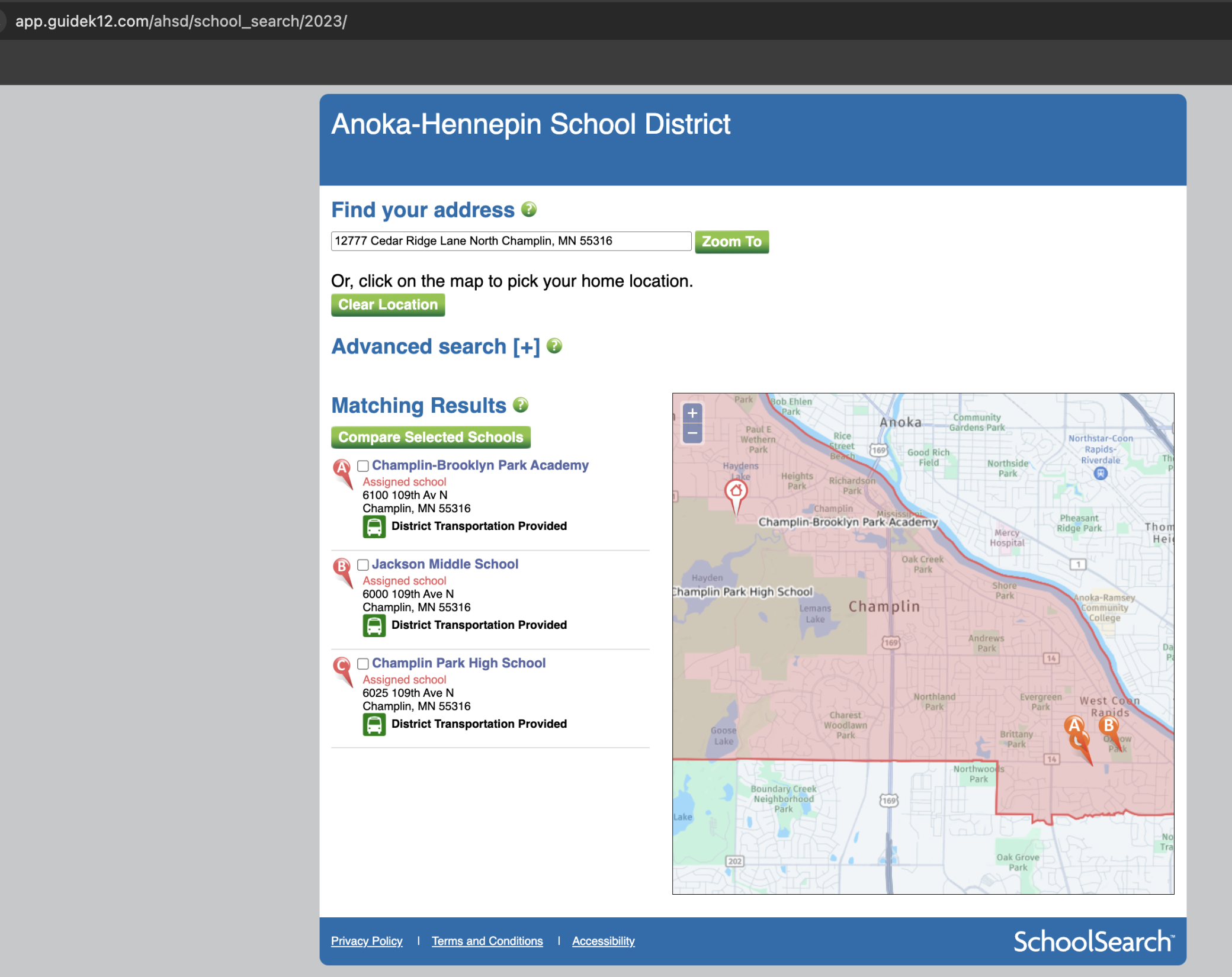Check the Champlin Park High School checkbox
The height and width of the screenshot is (977, 1232).
click(x=363, y=664)
